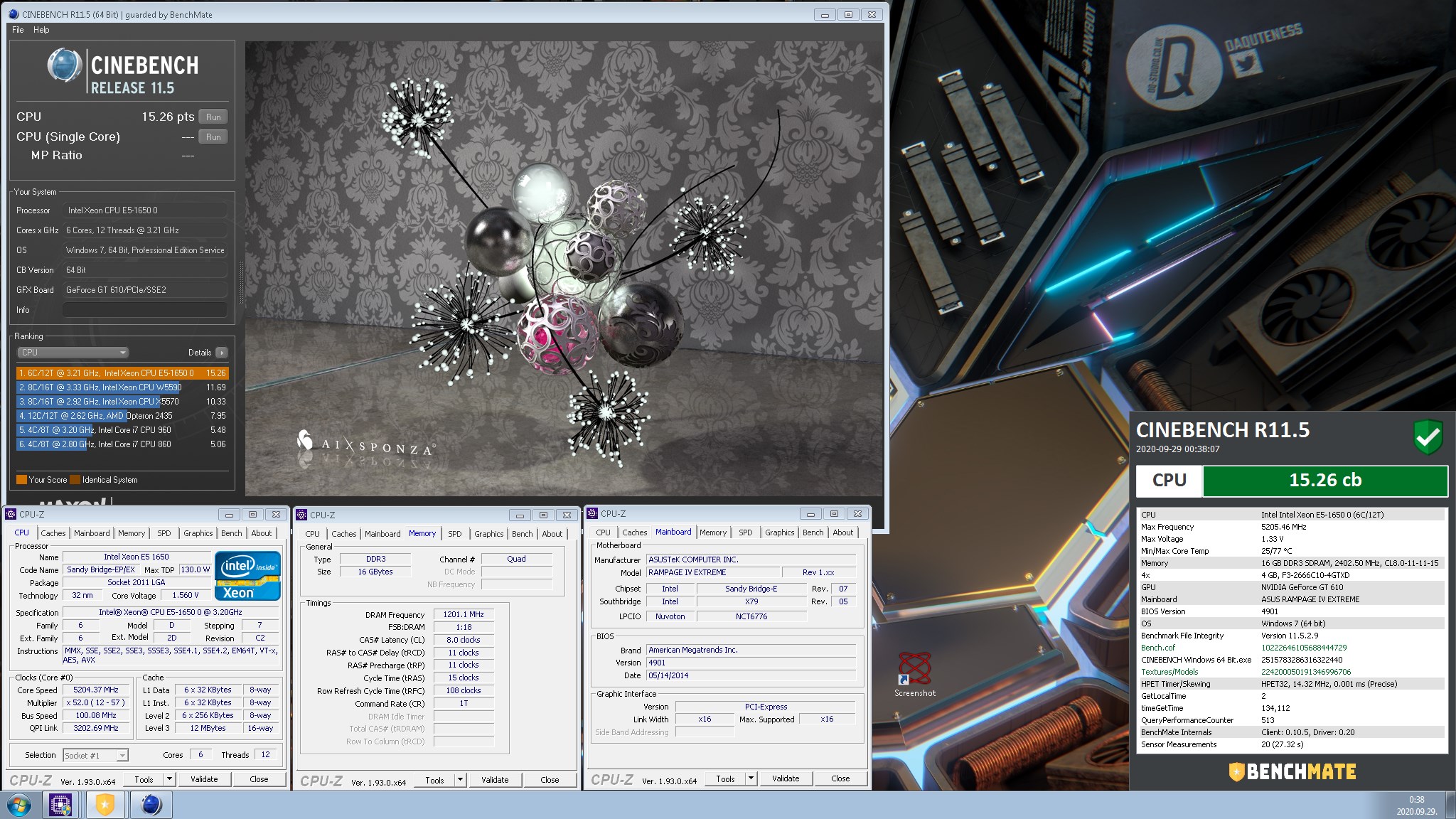Click the system tray clock
Viewport: 1456px width, 819px height.
[1416, 805]
